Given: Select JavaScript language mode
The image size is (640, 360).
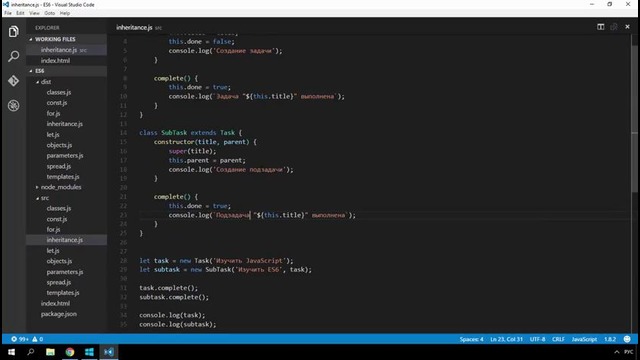Looking at the screenshot, I should point(584,339).
